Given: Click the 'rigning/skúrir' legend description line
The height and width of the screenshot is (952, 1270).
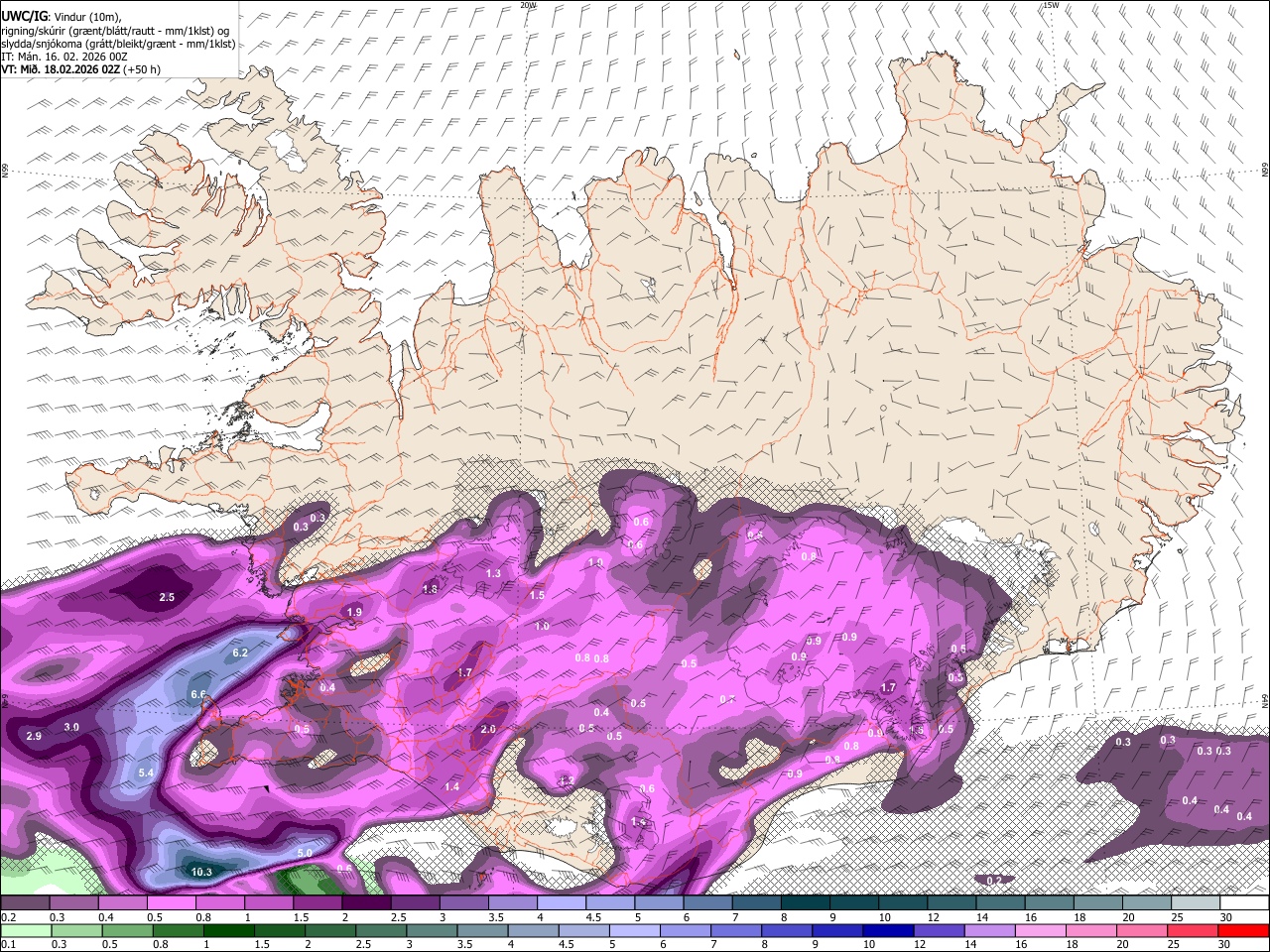Looking at the screenshot, I should 115,30.
